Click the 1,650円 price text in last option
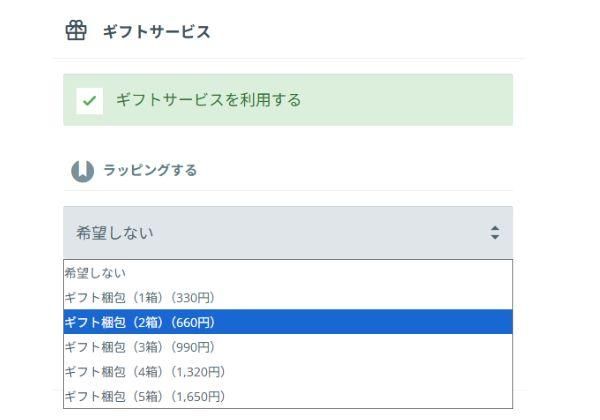The width and height of the screenshot is (600, 420). click(x=201, y=396)
